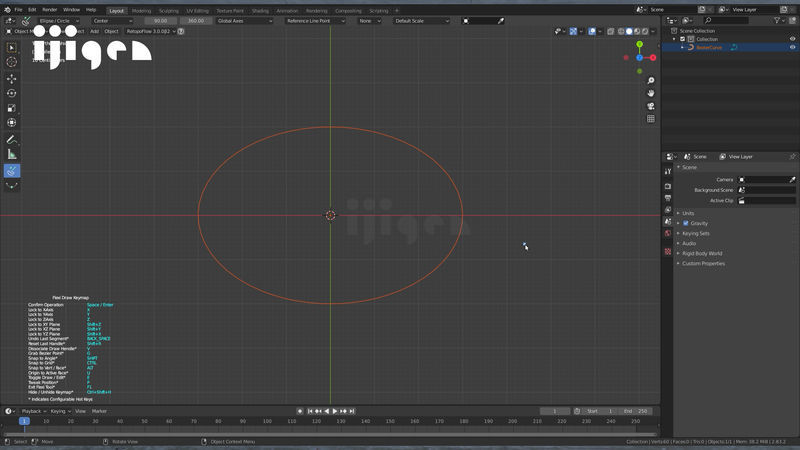
Task: Click the Blender logo icon
Action: click(x=7, y=10)
